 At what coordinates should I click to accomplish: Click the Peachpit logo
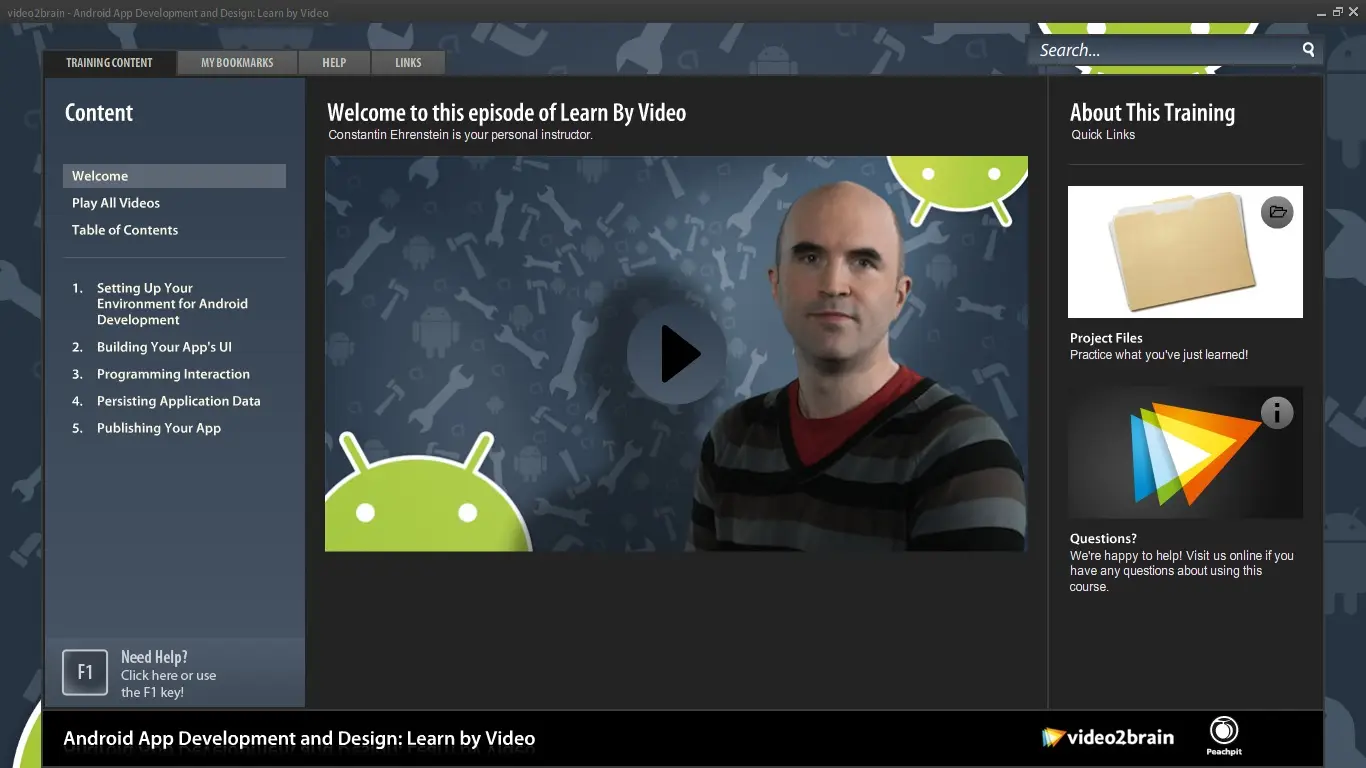pos(1224,736)
